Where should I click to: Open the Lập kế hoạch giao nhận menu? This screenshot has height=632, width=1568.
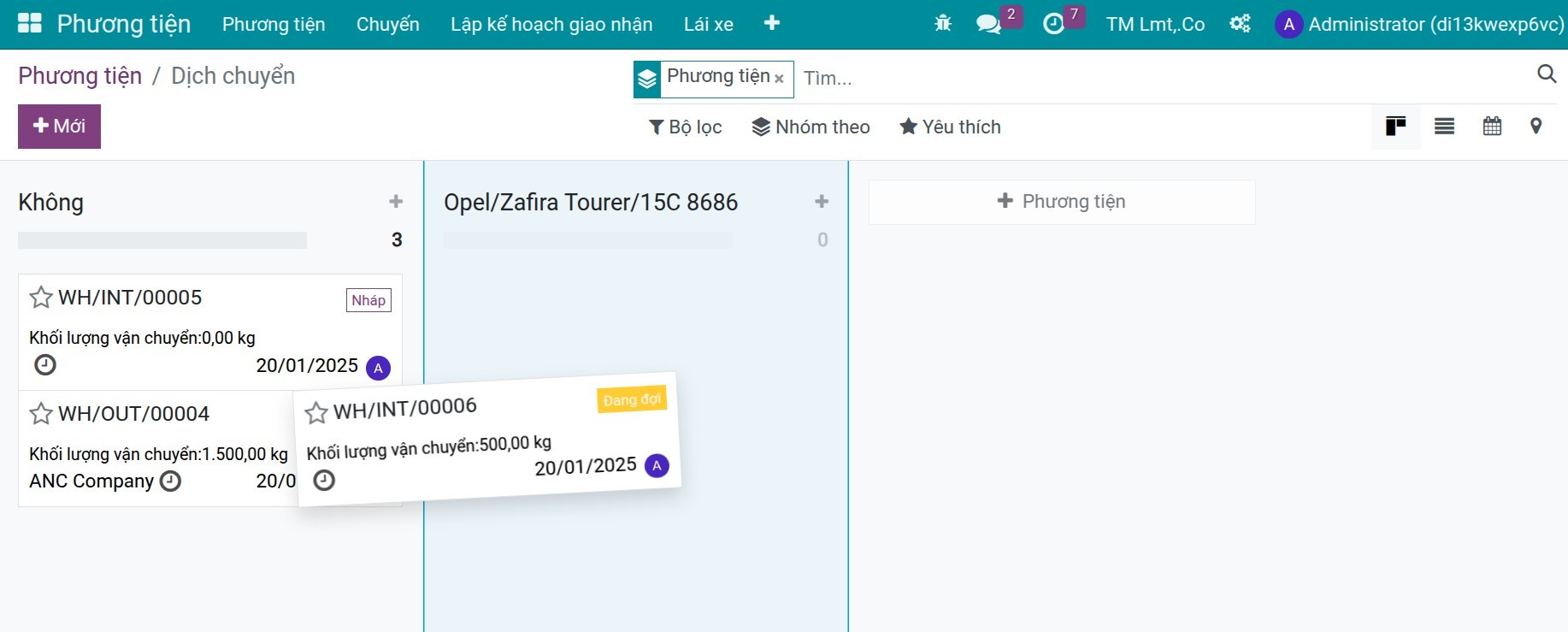(551, 24)
